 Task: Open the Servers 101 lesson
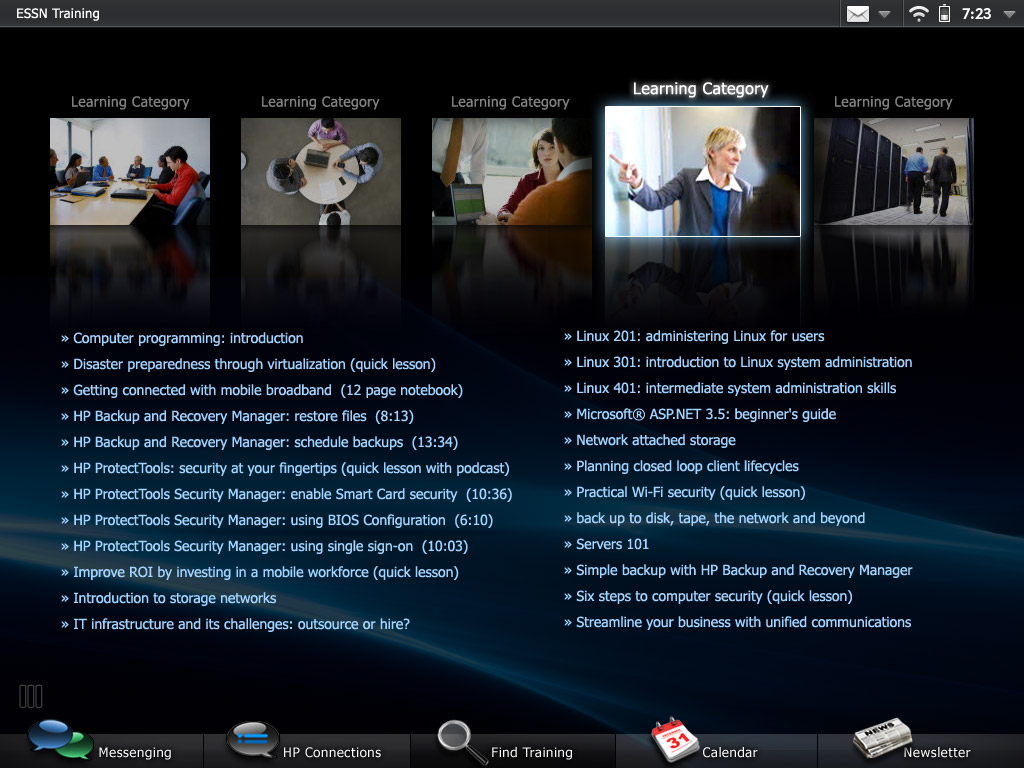click(x=612, y=544)
